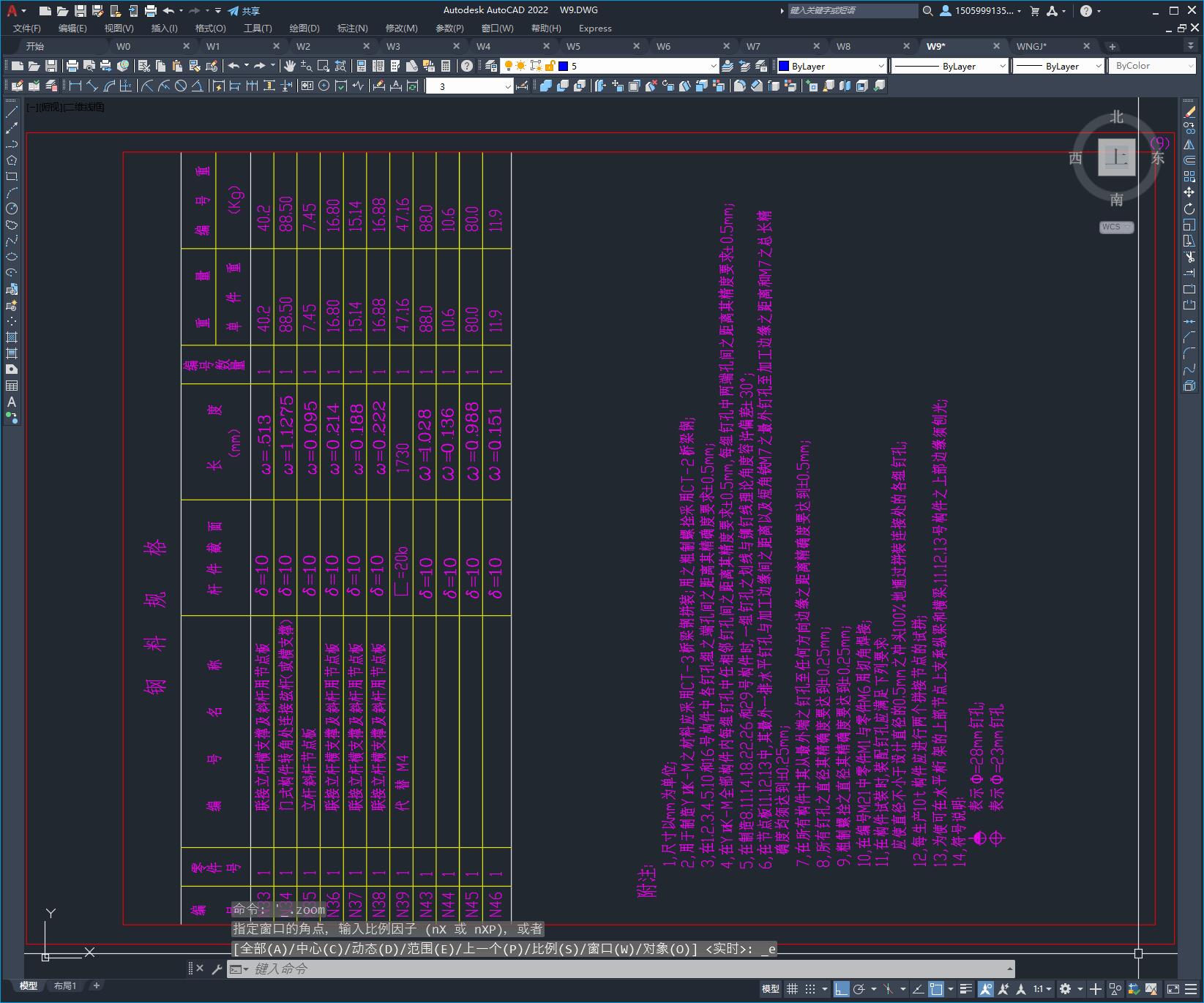
Task: Click the Plot printer icon
Action: pyautogui.click(x=150, y=11)
